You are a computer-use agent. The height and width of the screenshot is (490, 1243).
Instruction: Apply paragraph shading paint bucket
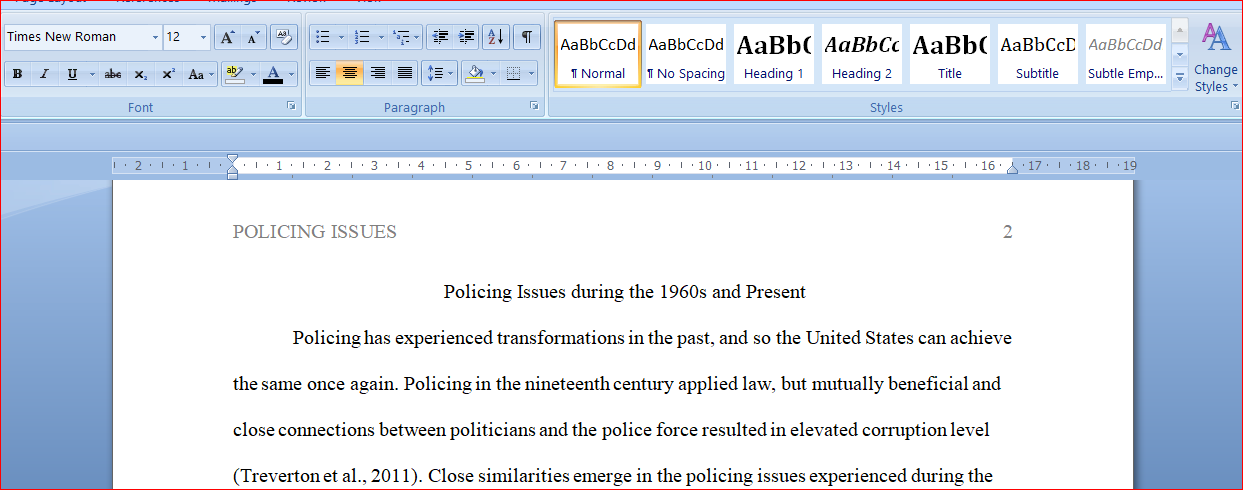(x=476, y=73)
